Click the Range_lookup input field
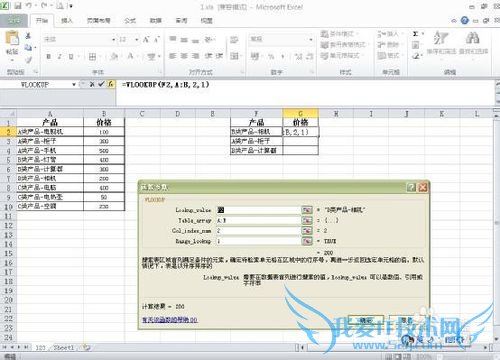 258,241
